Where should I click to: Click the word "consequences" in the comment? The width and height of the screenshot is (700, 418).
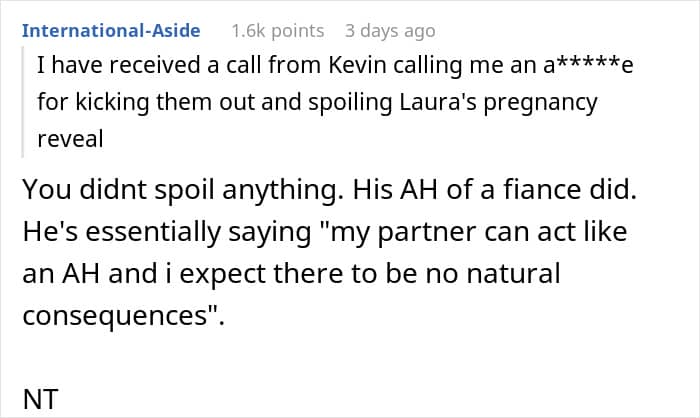click(x=115, y=316)
